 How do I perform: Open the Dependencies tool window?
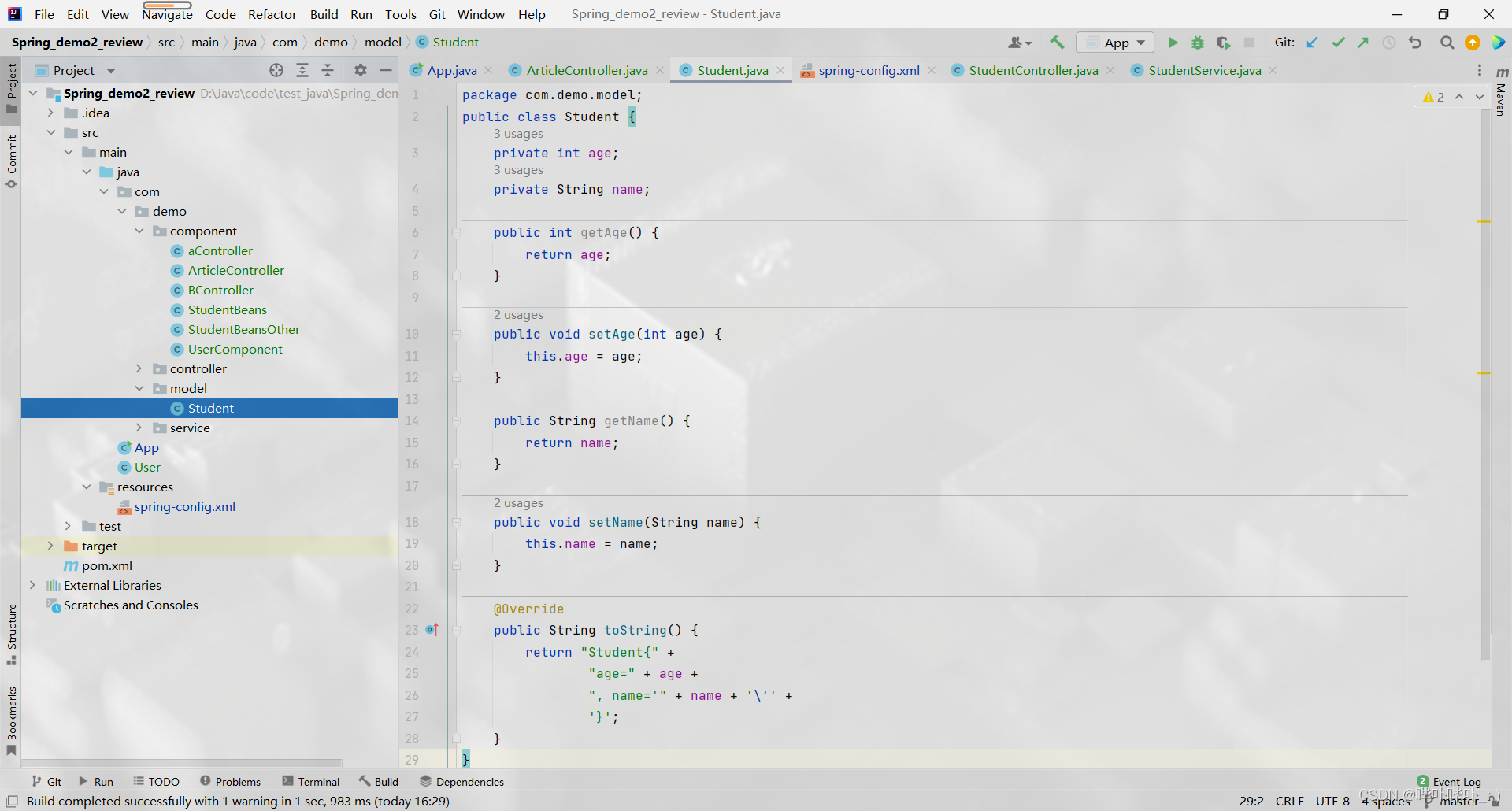coord(461,782)
